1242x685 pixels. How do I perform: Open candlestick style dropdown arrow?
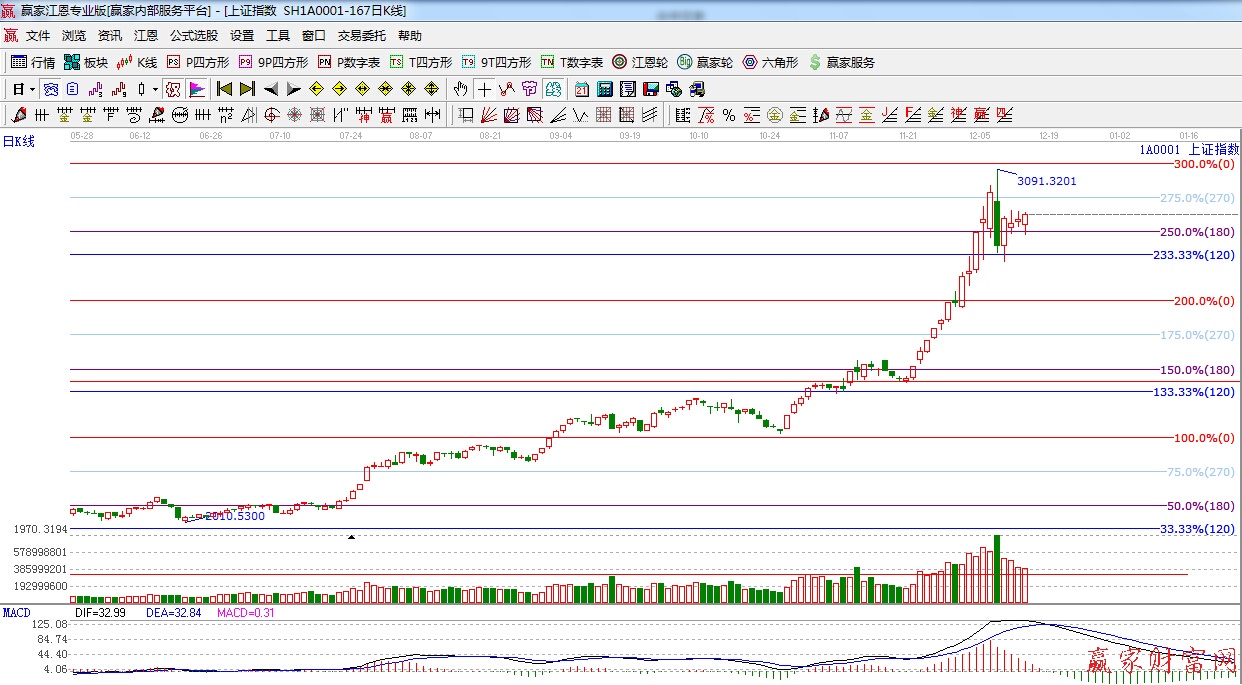[x=155, y=89]
